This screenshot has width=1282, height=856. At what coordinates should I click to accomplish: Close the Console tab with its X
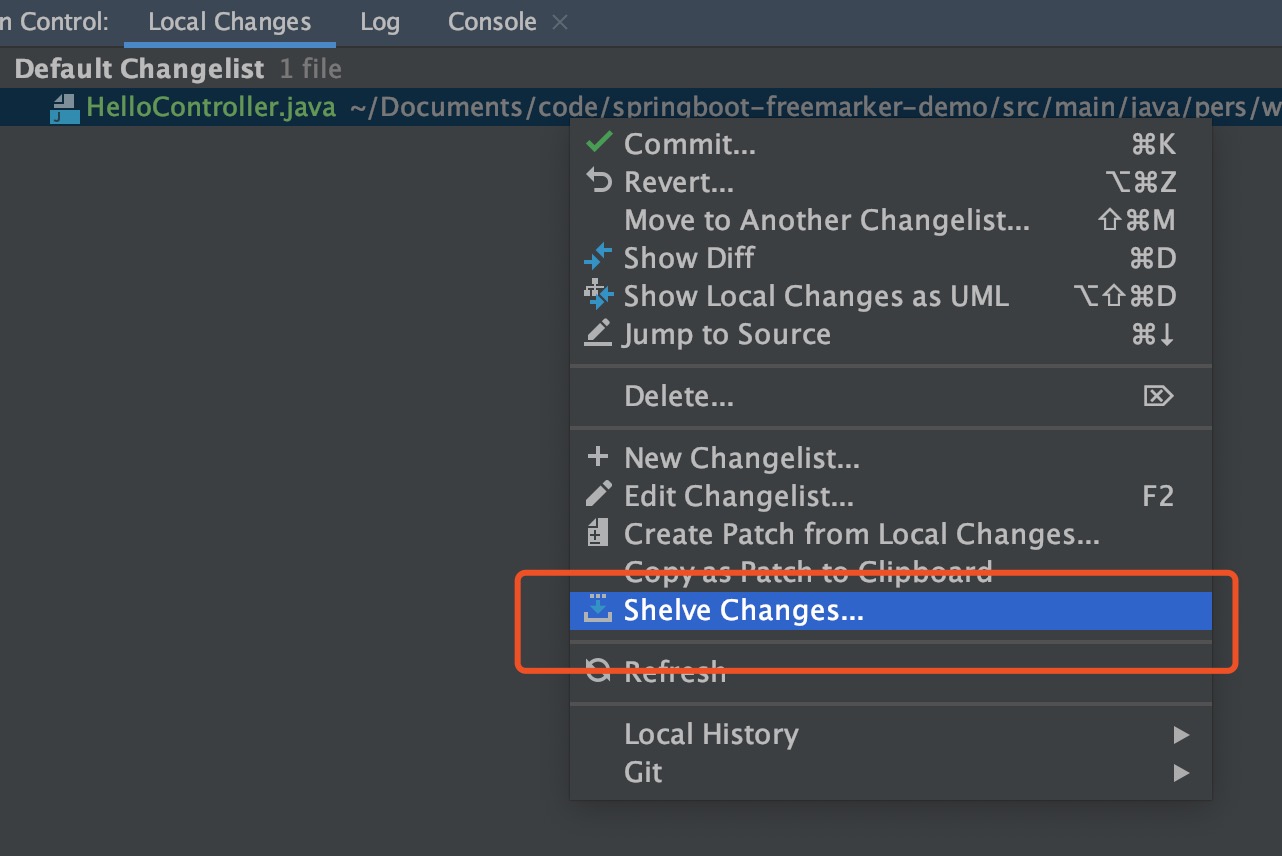pos(560,22)
